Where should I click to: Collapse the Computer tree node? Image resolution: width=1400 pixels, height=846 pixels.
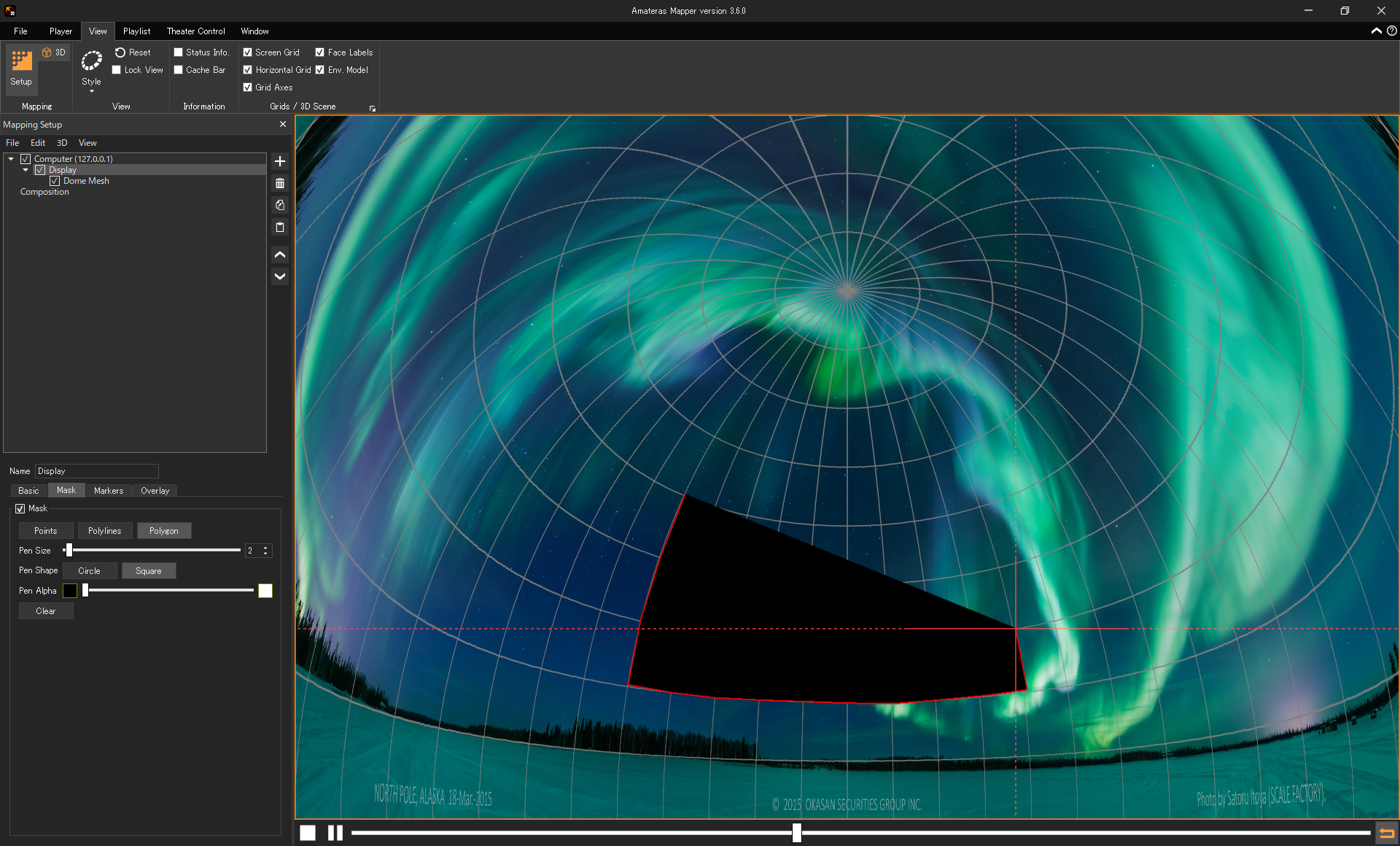click(x=11, y=158)
